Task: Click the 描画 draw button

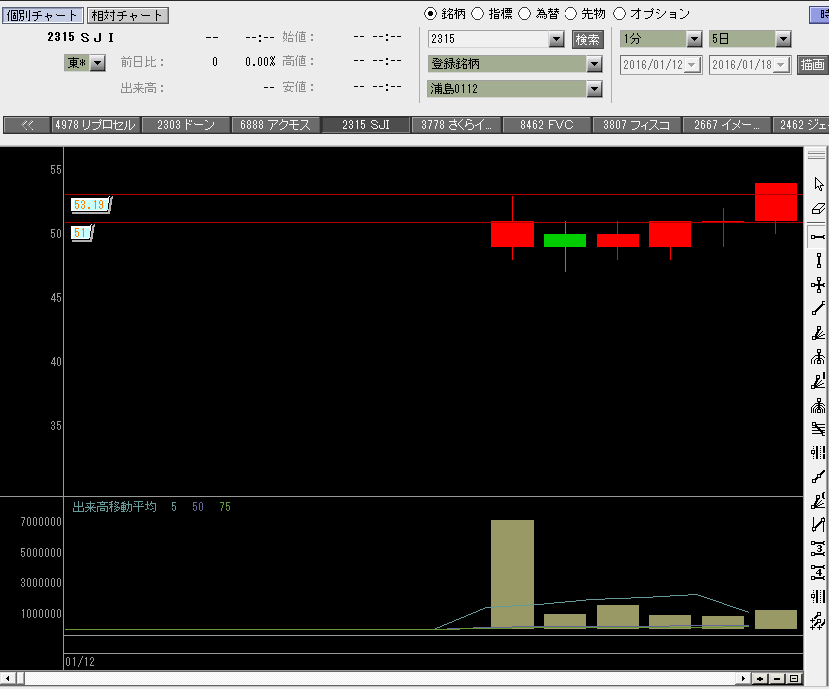Action: [813, 65]
